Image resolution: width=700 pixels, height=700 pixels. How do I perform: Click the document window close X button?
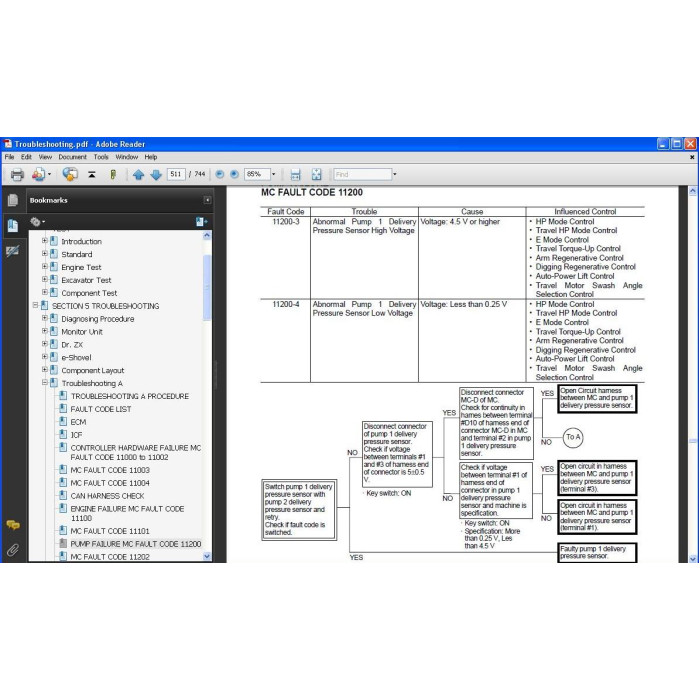(x=692, y=157)
